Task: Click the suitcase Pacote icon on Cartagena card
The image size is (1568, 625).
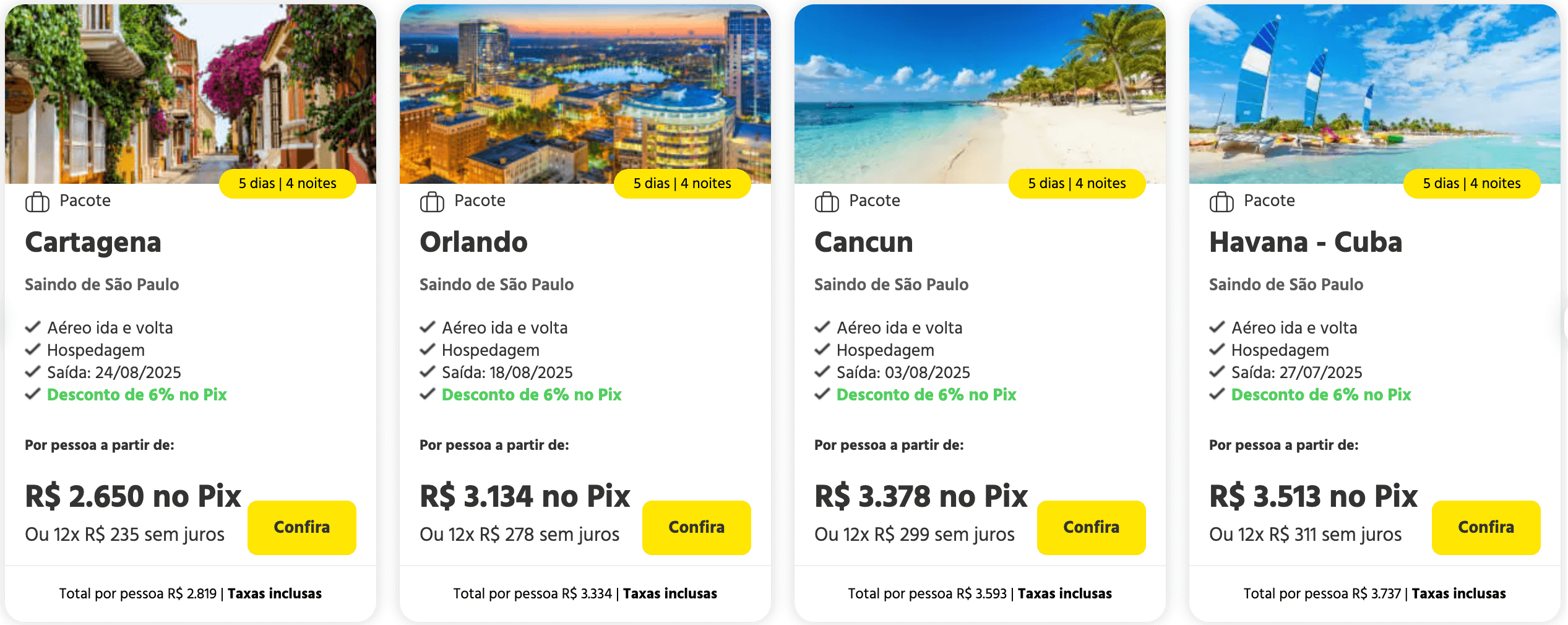Action: click(37, 200)
